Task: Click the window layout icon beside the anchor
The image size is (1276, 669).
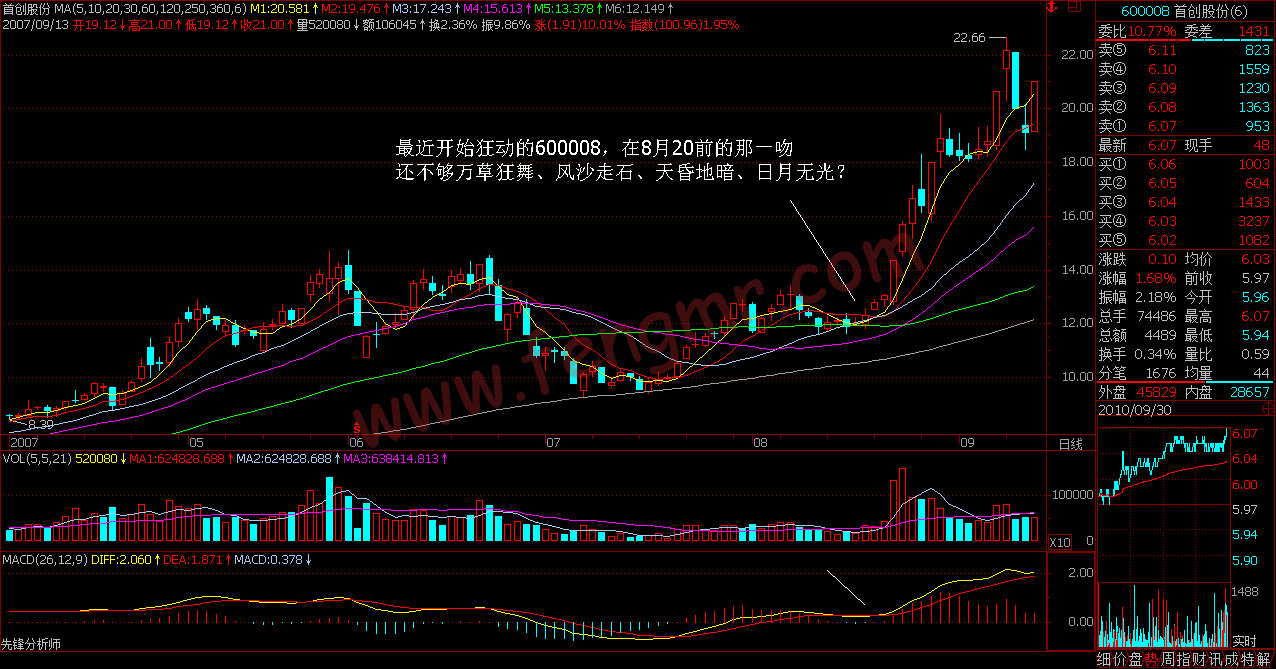Action: click(x=1074, y=8)
